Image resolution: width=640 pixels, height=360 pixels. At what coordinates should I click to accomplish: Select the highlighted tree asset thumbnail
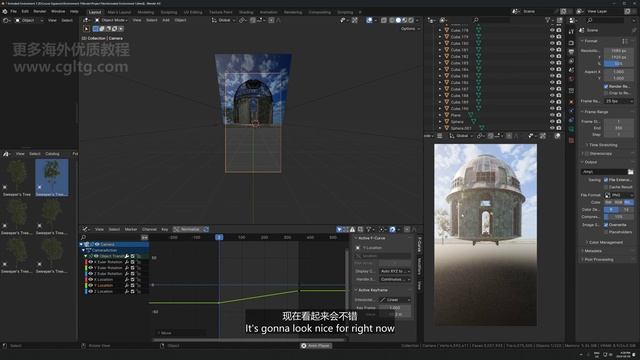coord(51,178)
